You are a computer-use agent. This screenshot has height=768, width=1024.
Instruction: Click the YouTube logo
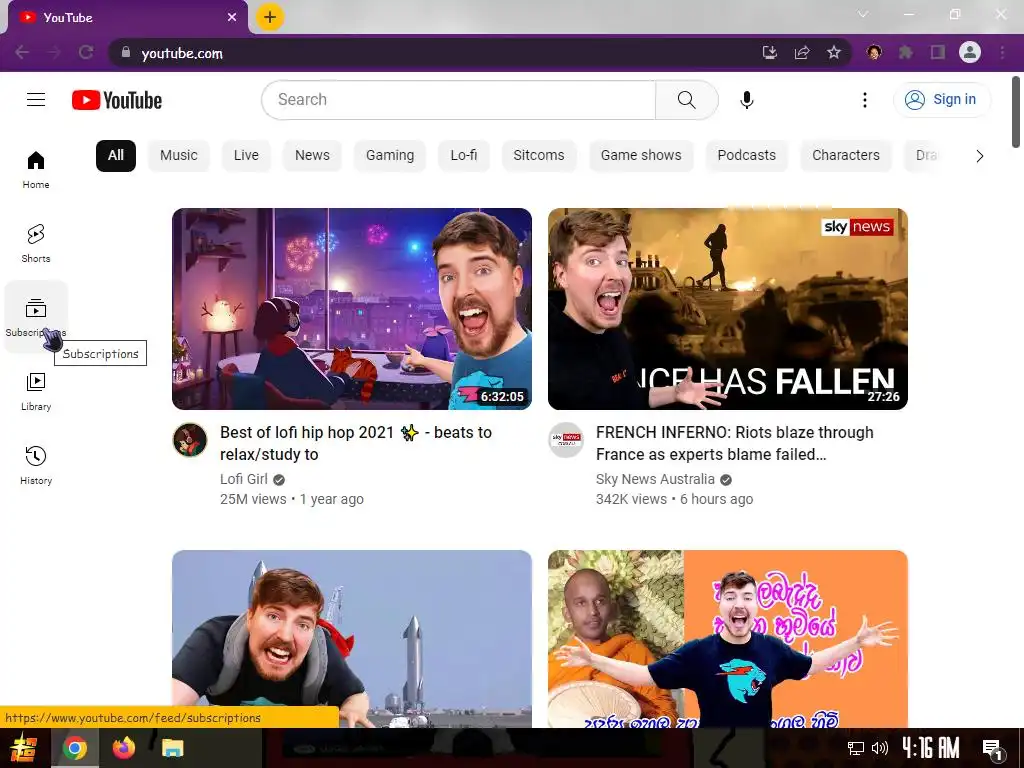117,100
